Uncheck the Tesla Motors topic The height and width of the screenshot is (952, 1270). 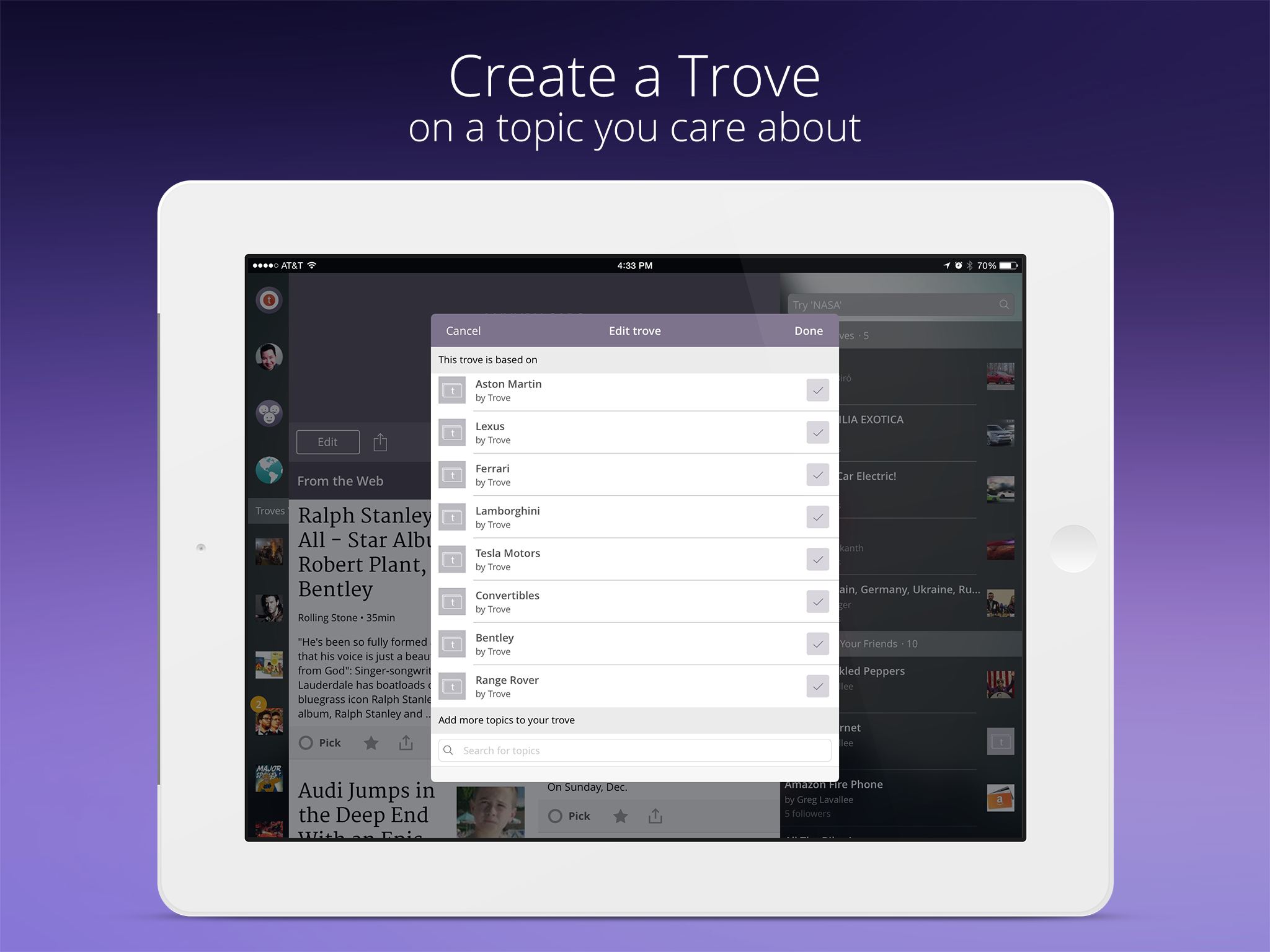[x=818, y=560]
